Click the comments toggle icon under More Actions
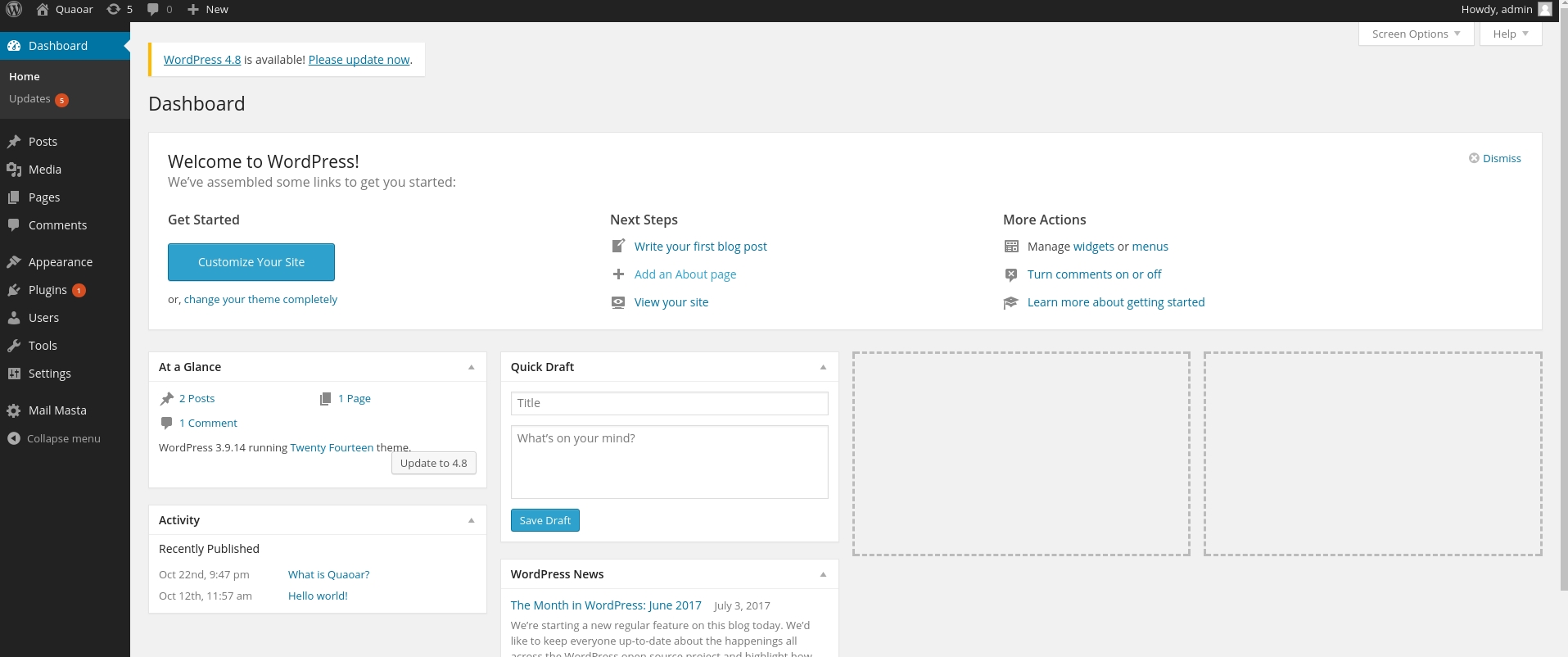This screenshot has width=1568, height=657. [1011, 274]
